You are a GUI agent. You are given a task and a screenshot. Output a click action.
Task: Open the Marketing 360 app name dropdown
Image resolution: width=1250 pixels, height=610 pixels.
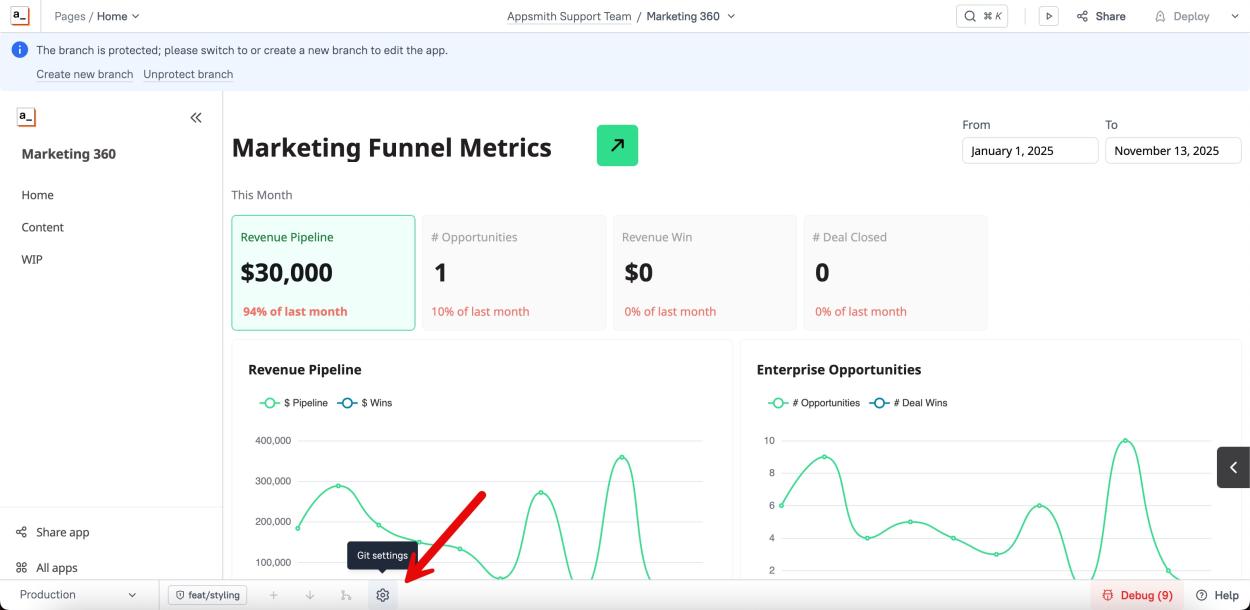click(x=691, y=16)
